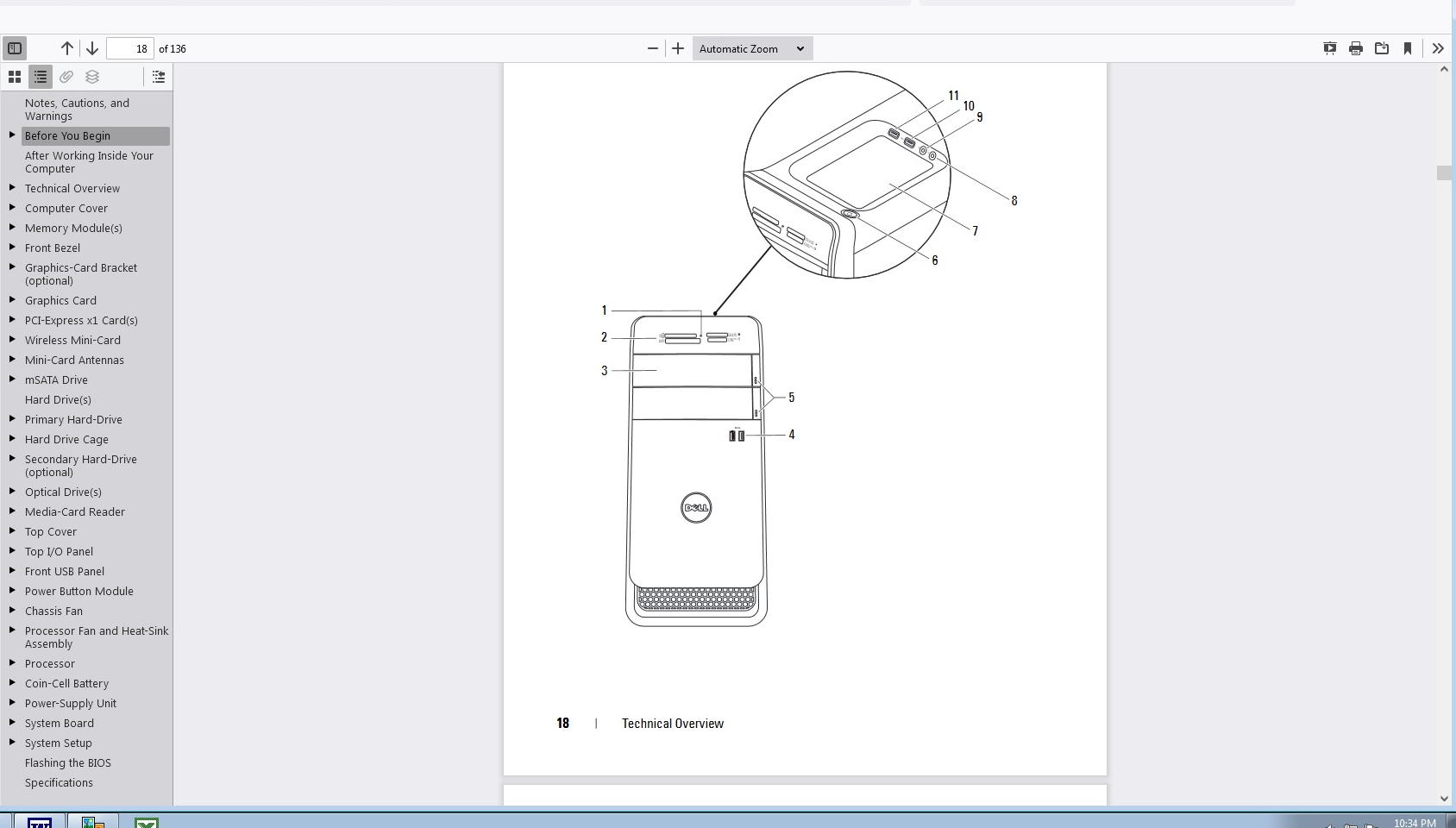
Task: Go to next page arrow
Action: [x=92, y=48]
